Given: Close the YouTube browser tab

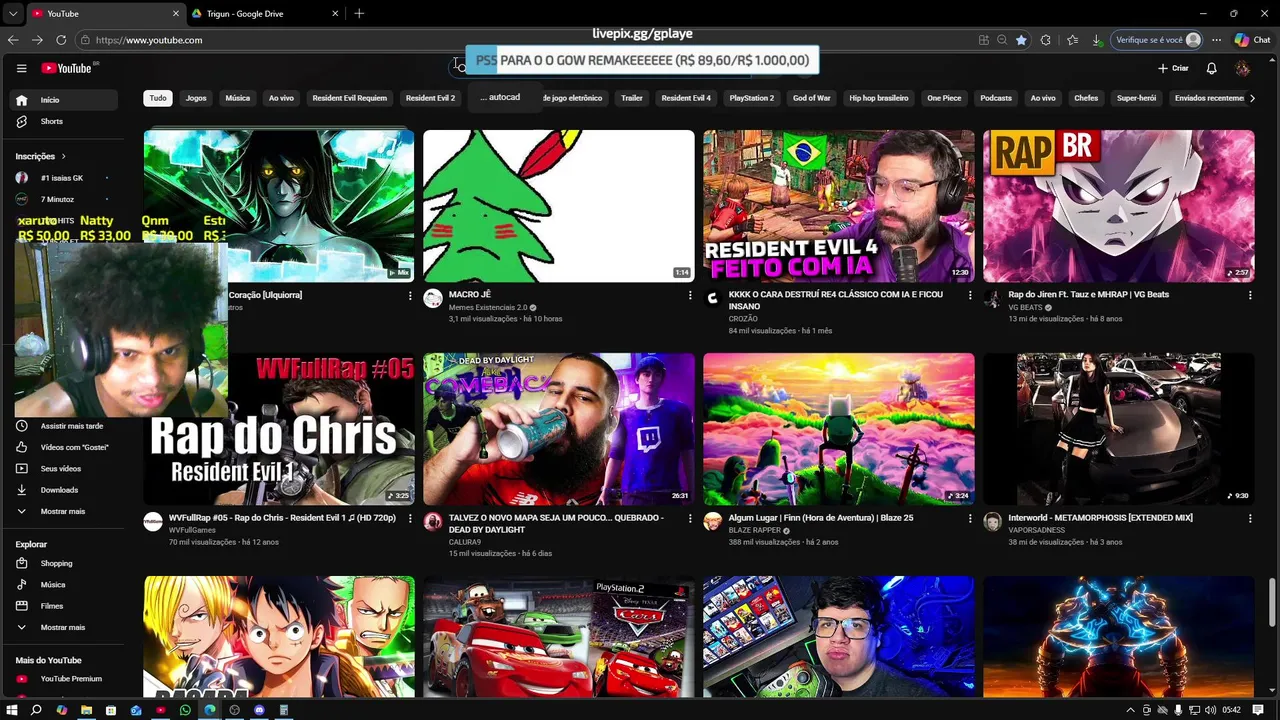Looking at the screenshot, I should (x=176, y=14).
